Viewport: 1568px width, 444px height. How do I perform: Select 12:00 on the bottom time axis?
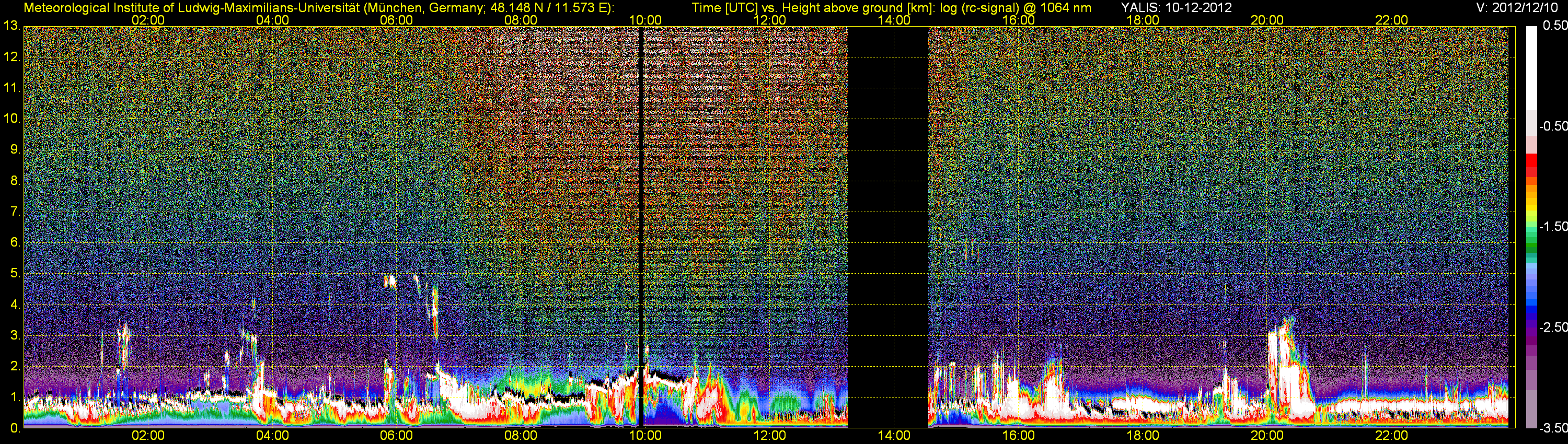tap(769, 436)
